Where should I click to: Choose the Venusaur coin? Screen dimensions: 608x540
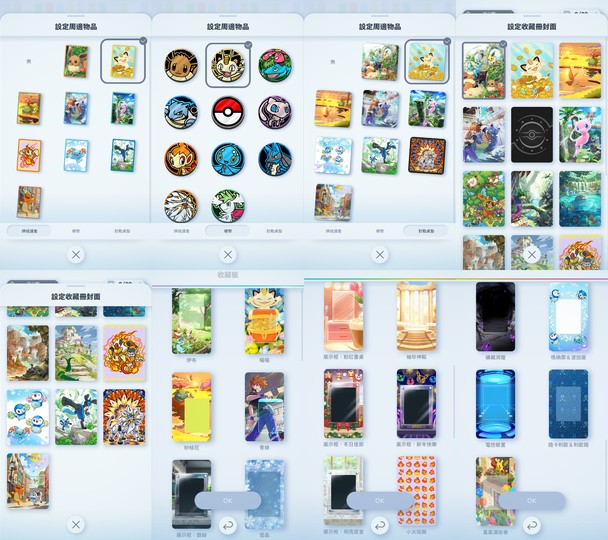tap(275, 65)
